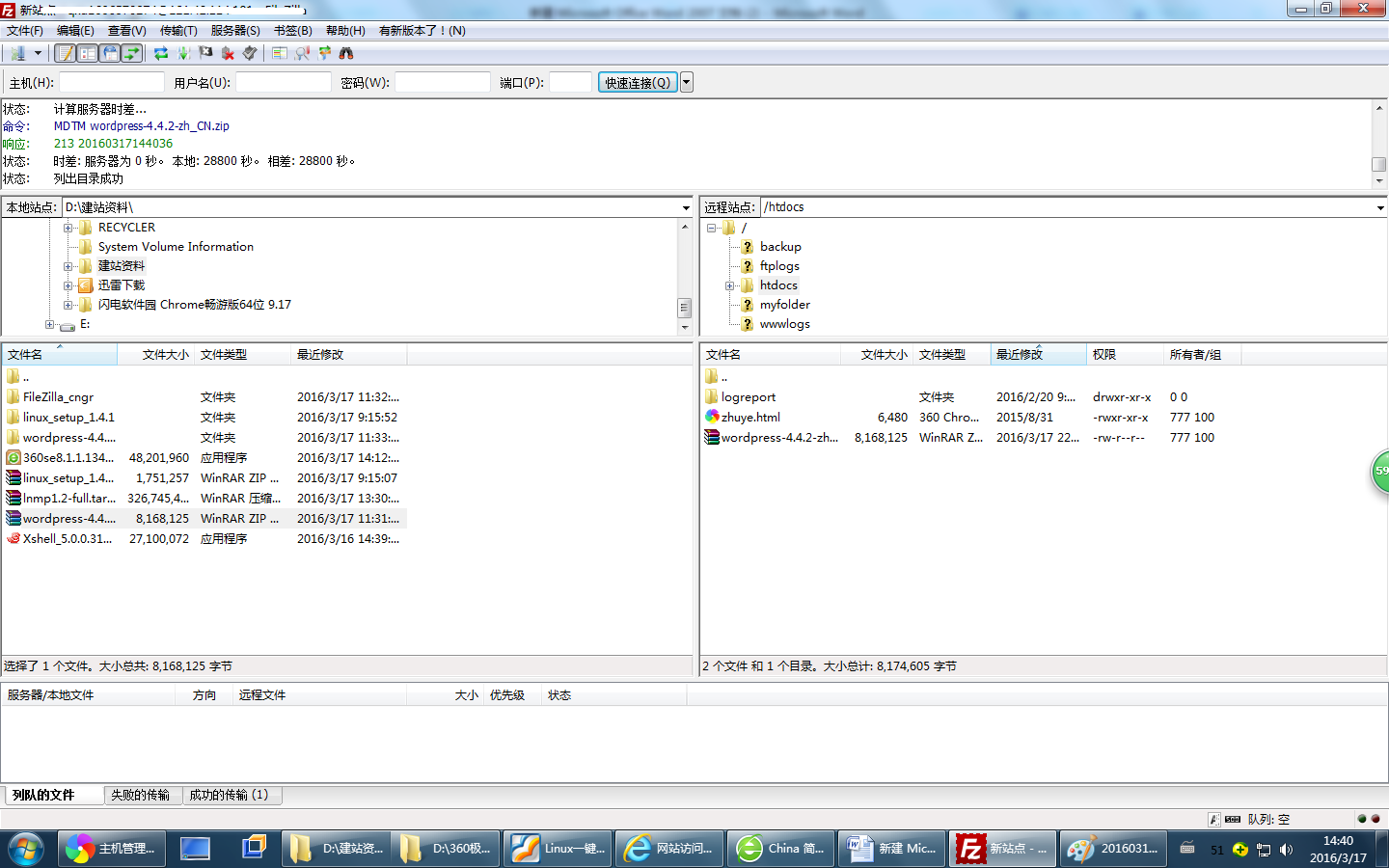Open the 查看(V) menu
This screenshot has width=1389, height=868.
click(x=126, y=31)
